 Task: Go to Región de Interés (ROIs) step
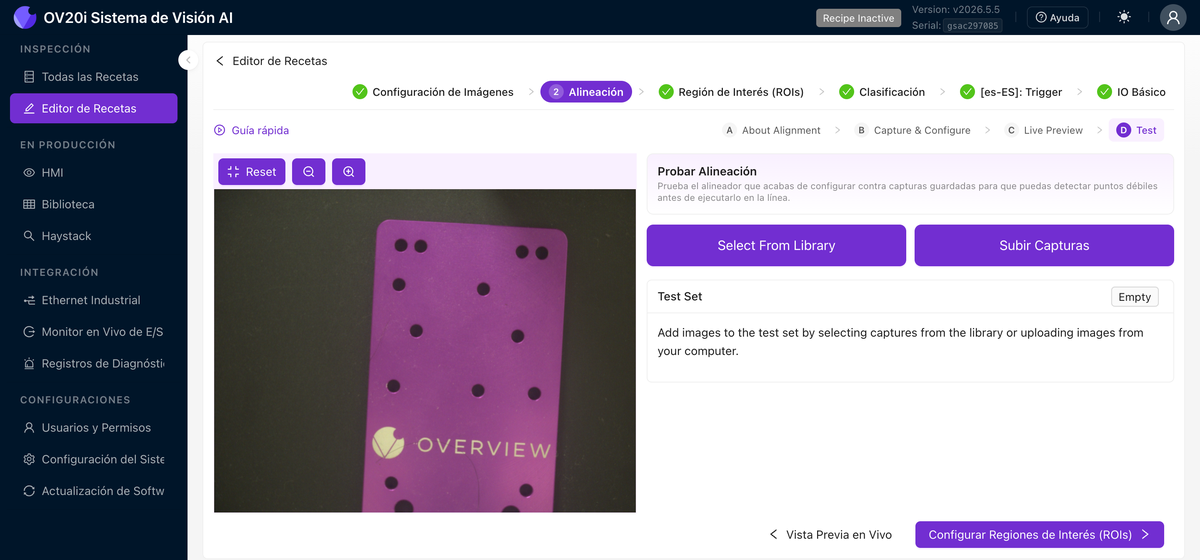click(732, 92)
